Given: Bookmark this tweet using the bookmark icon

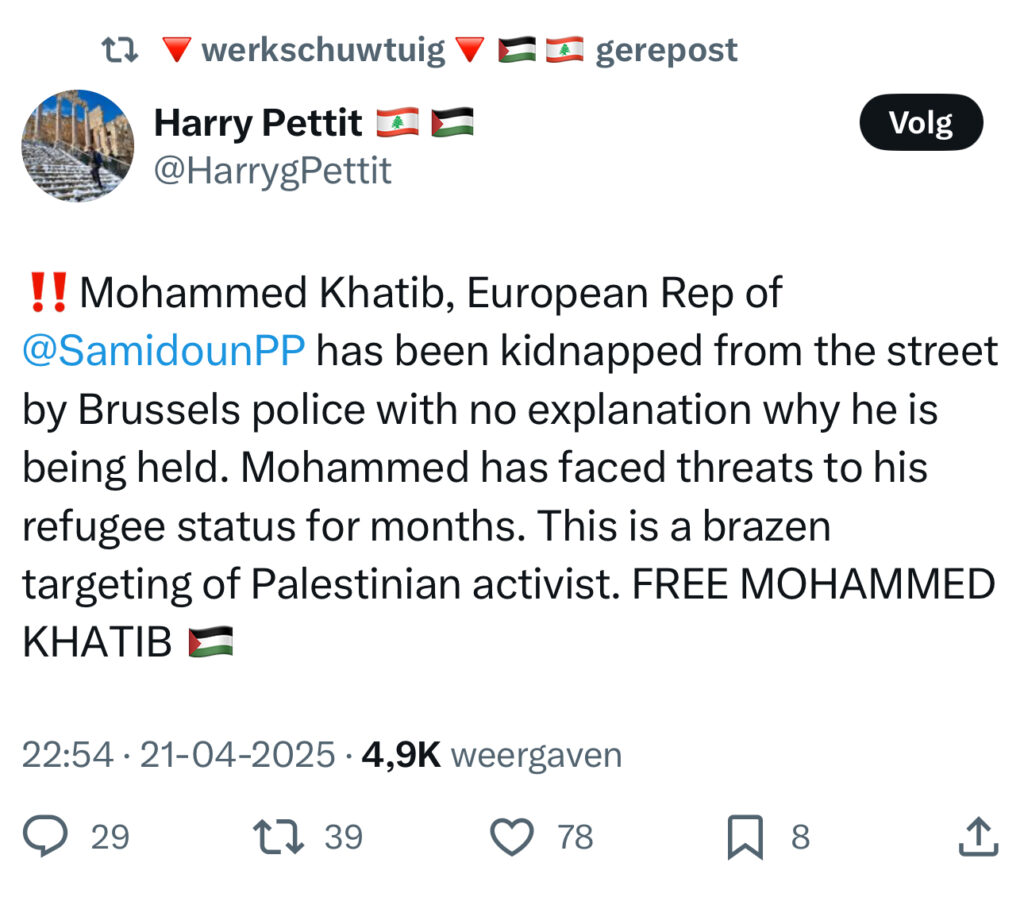Looking at the screenshot, I should click(745, 836).
